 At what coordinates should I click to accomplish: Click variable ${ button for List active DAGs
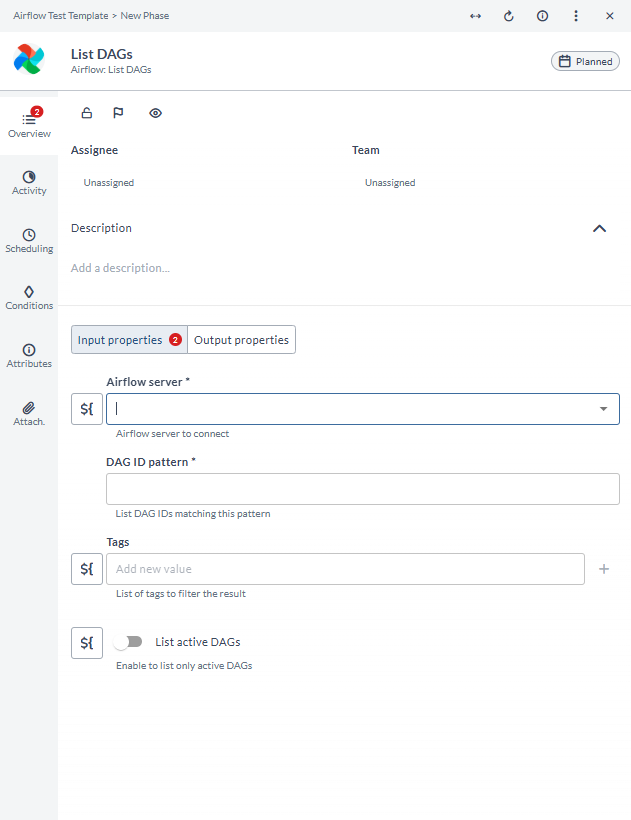pos(87,643)
